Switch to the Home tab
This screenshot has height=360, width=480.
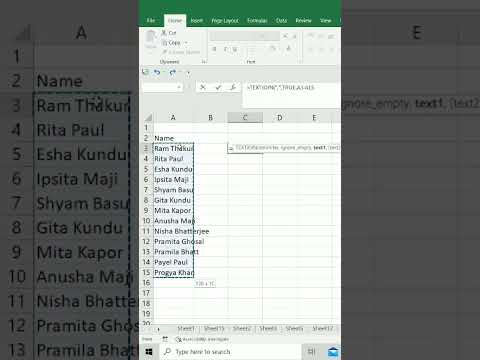pos(175,21)
